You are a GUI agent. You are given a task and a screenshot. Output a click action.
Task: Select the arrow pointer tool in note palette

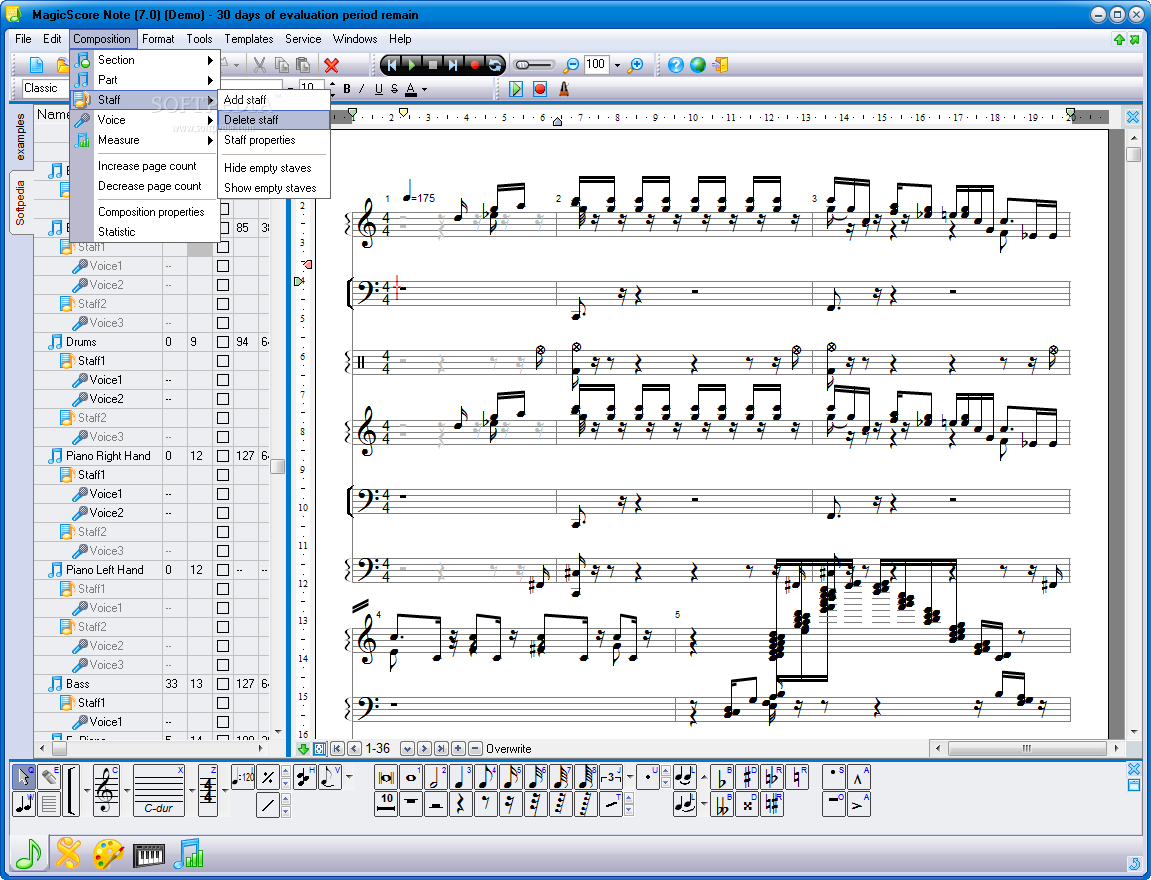pyautogui.click(x=23, y=777)
